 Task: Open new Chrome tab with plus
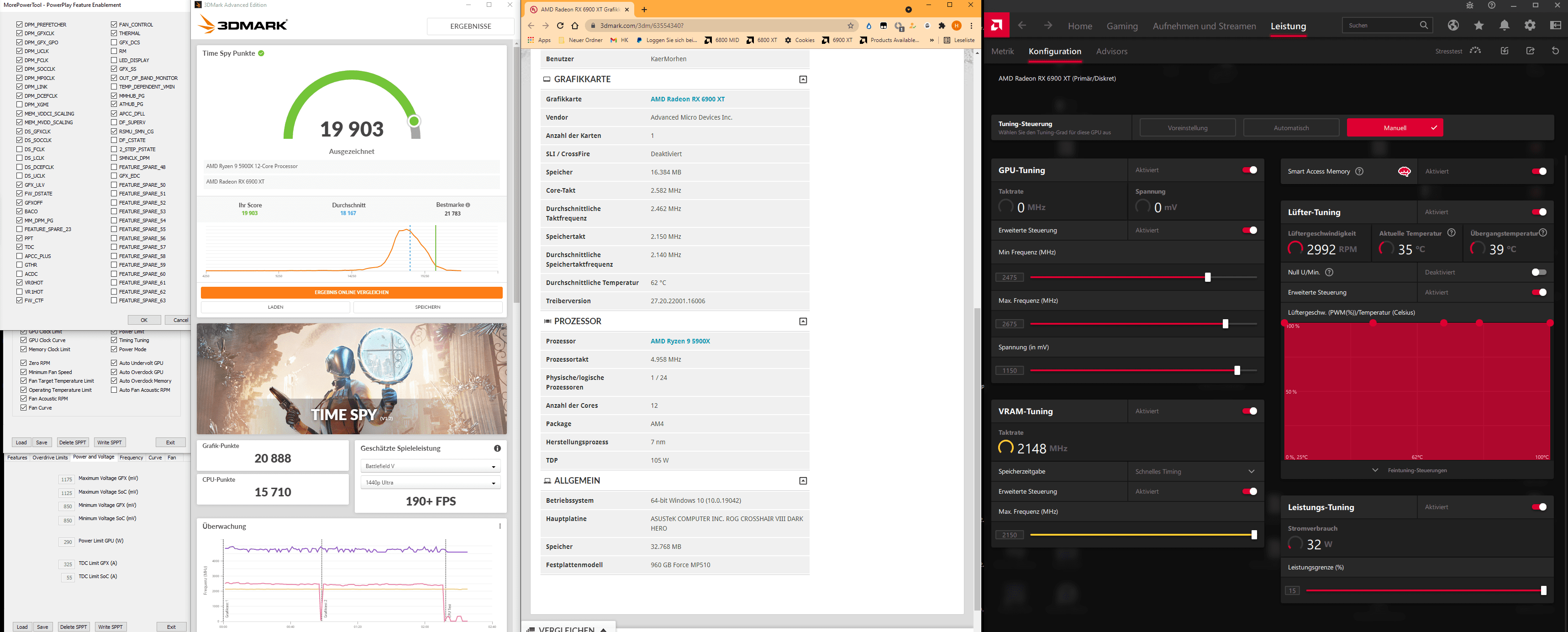(x=644, y=9)
